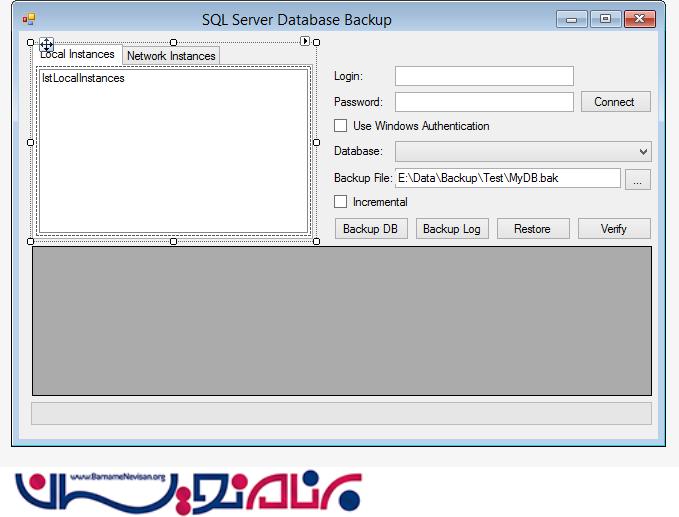Click the Connect button

click(x=614, y=102)
